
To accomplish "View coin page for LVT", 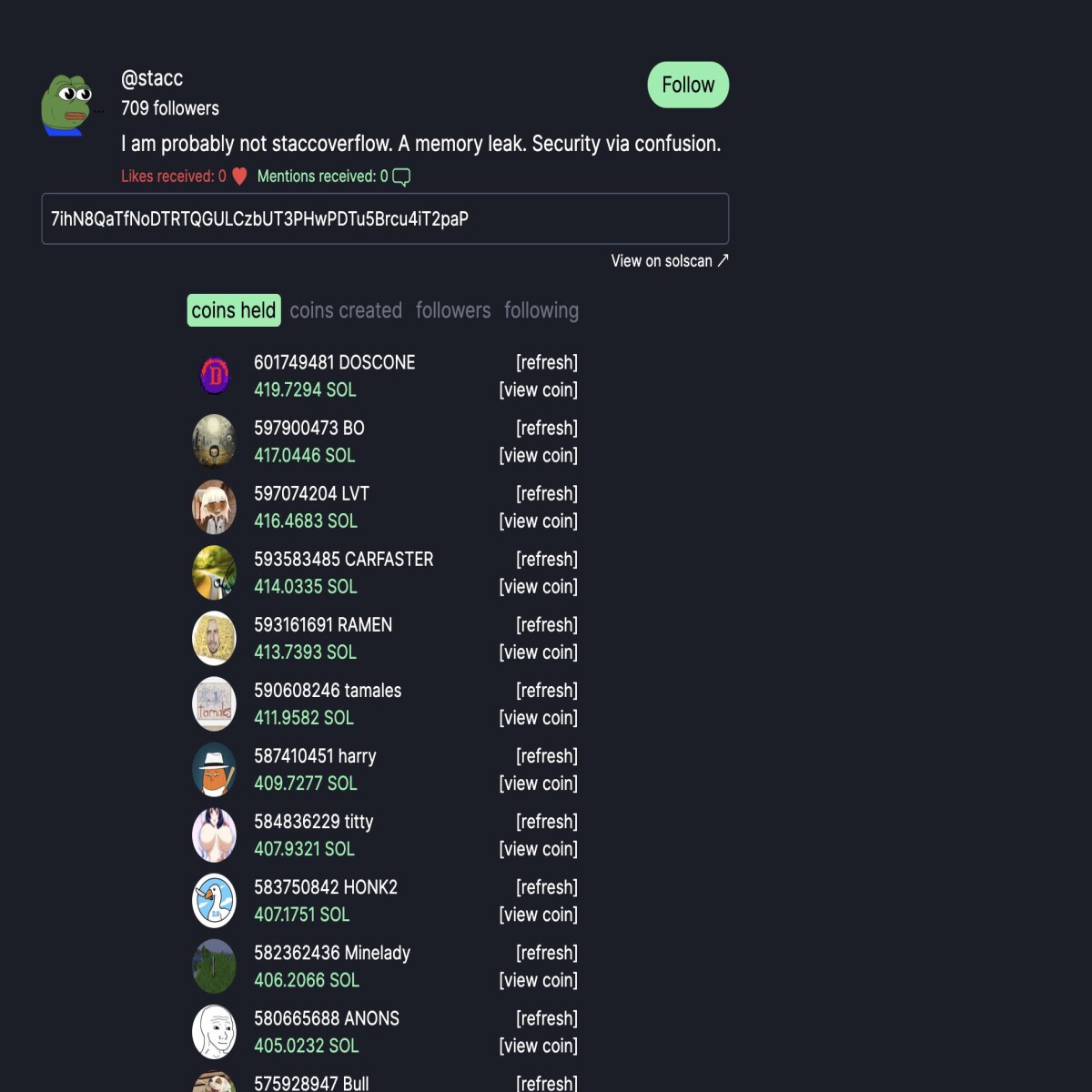I will 539,521.
